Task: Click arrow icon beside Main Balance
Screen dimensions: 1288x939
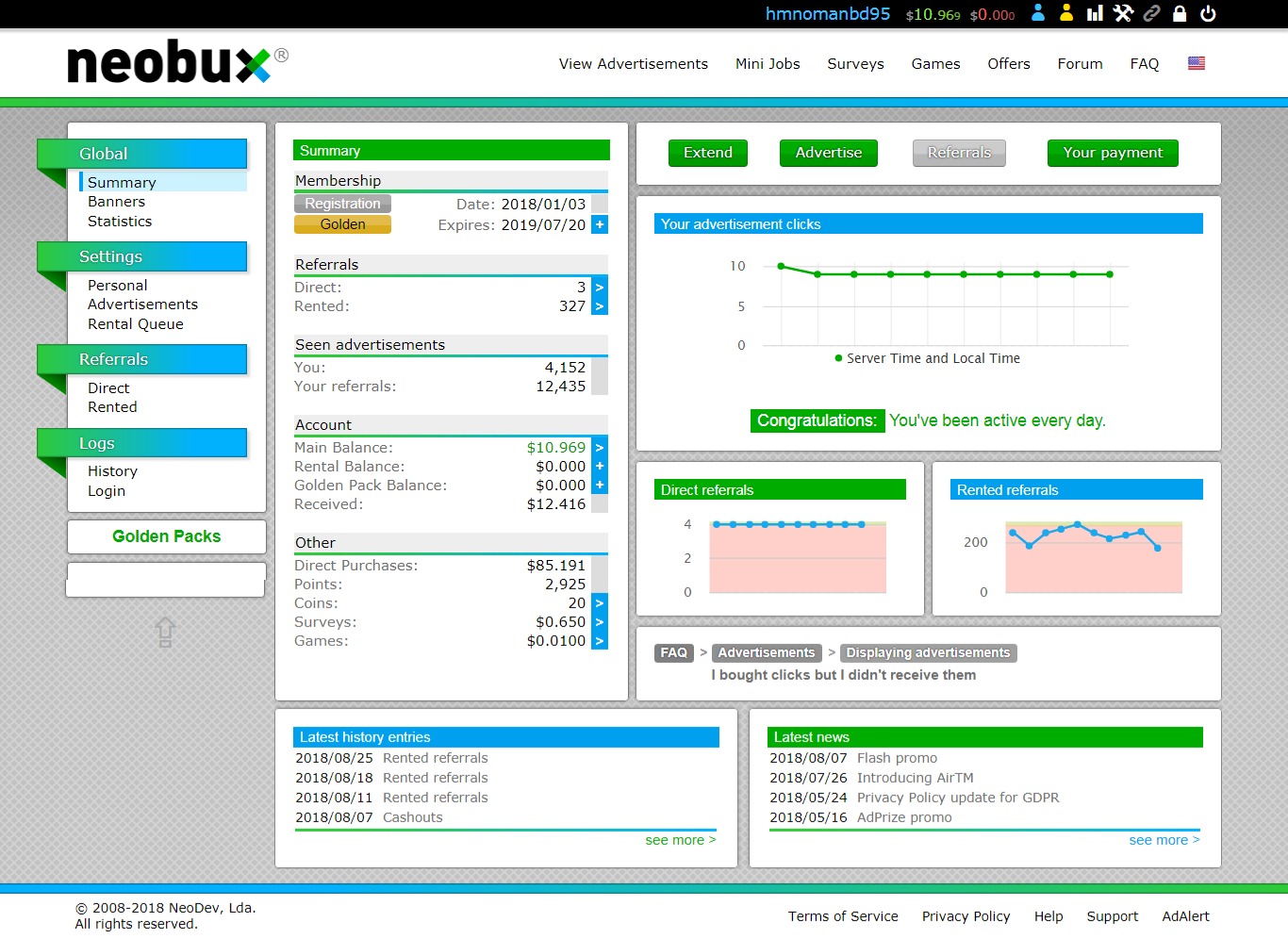Action: click(x=600, y=448)
